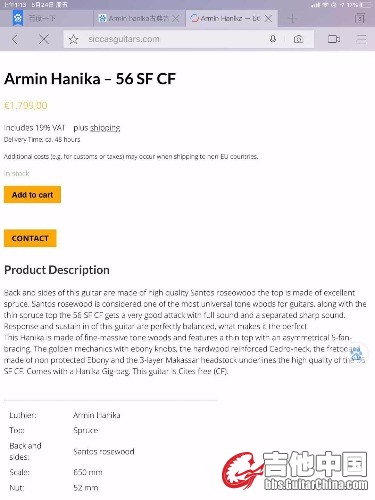The width and height of the screenshot is (375, 500).
Task: Select the product title Armin Hanika 56 SF CF
Action: click(90, 79)
